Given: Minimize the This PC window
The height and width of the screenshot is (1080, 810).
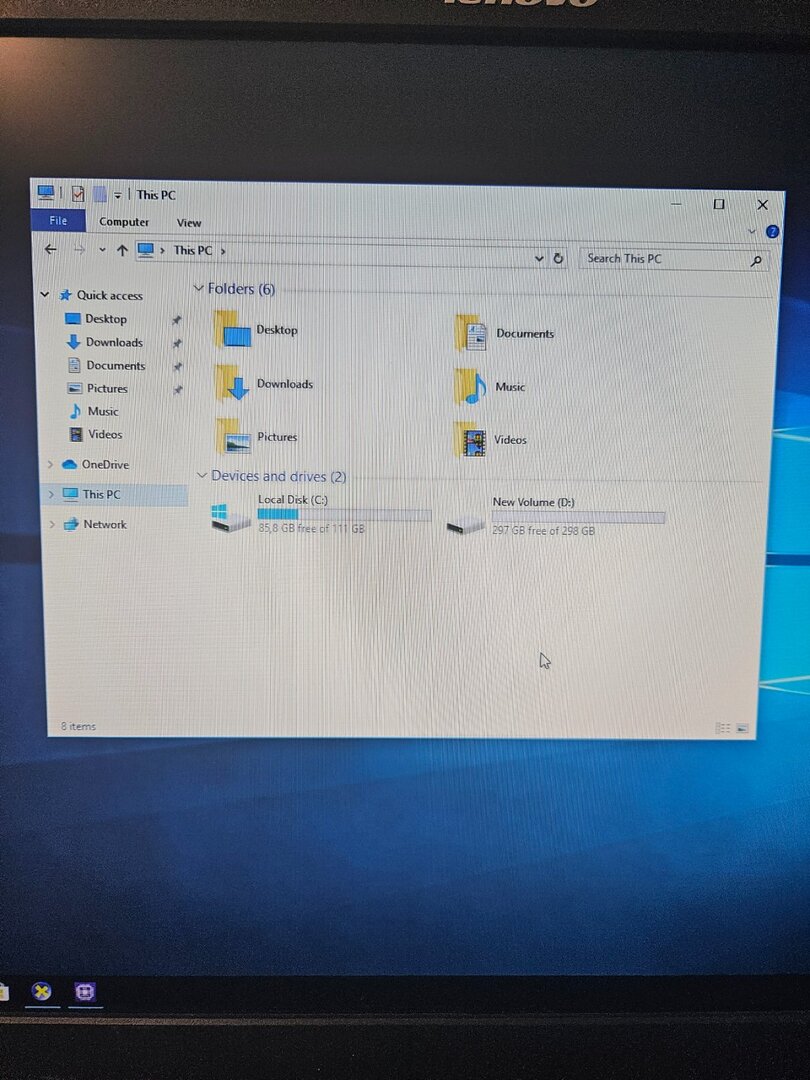Looking at the screenshot, I should (676, 204).
